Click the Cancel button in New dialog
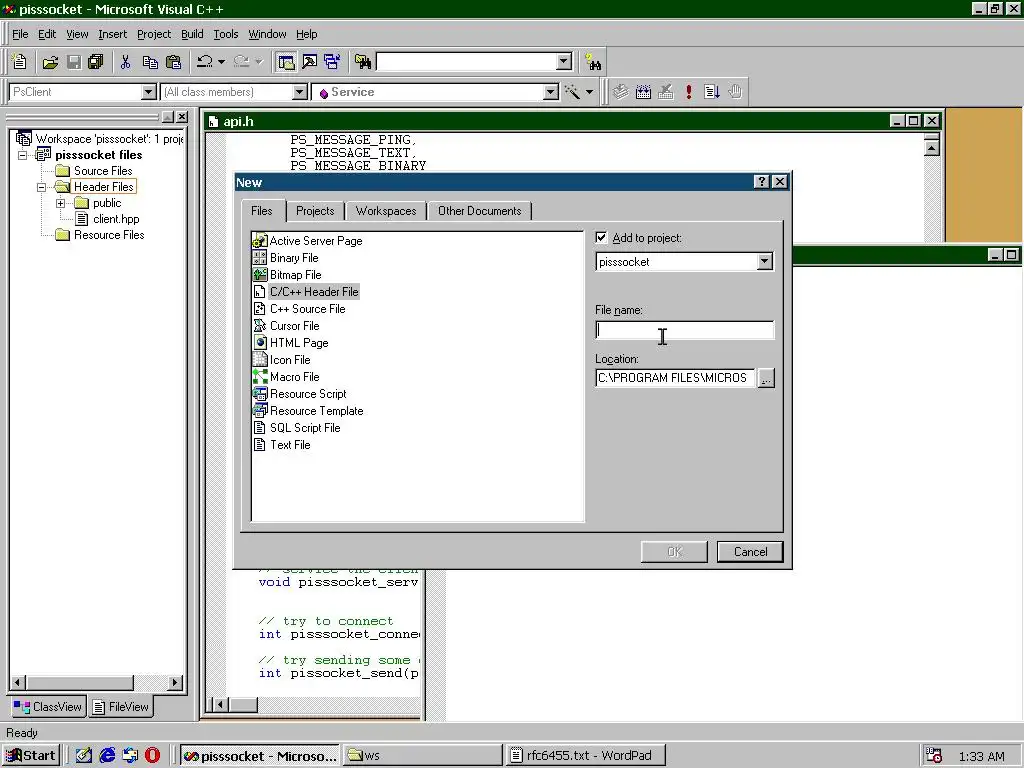This screenshot has height=768, width=1024. [750, 552]
